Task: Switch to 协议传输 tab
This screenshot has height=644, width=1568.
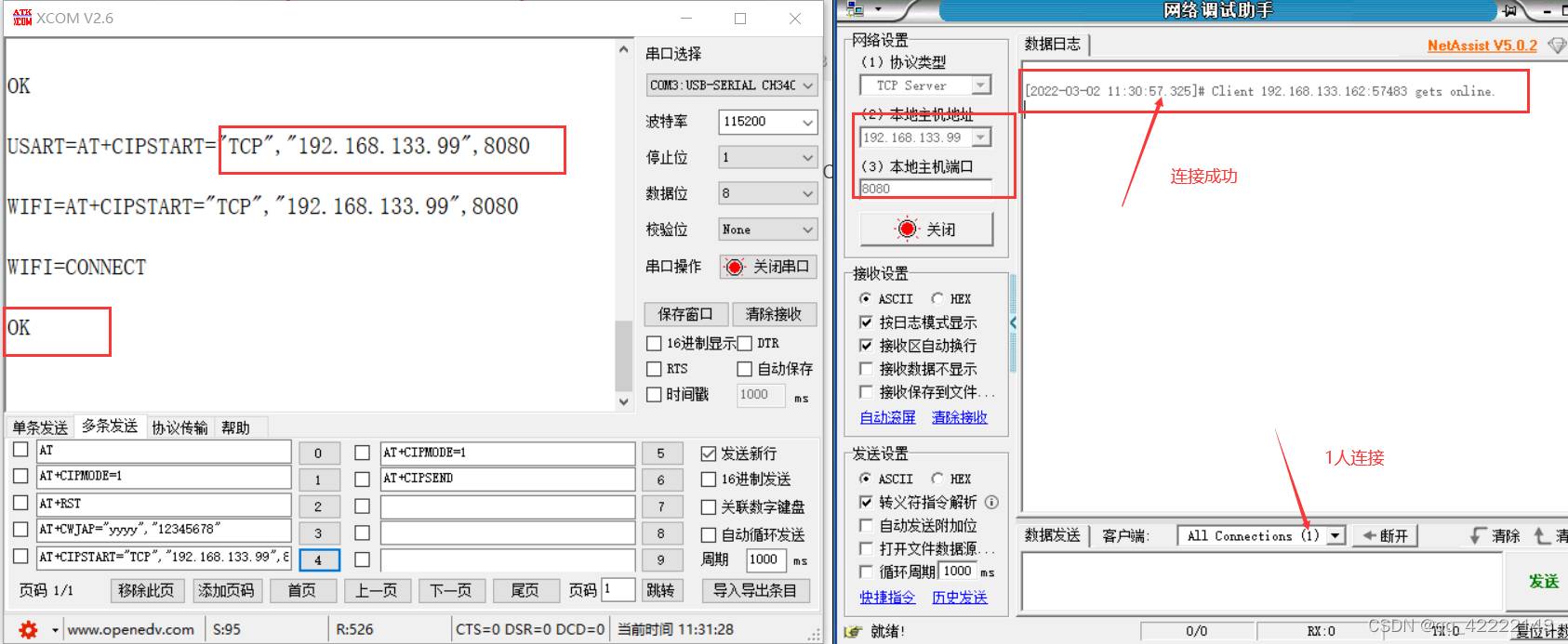Action: point(179,427)
